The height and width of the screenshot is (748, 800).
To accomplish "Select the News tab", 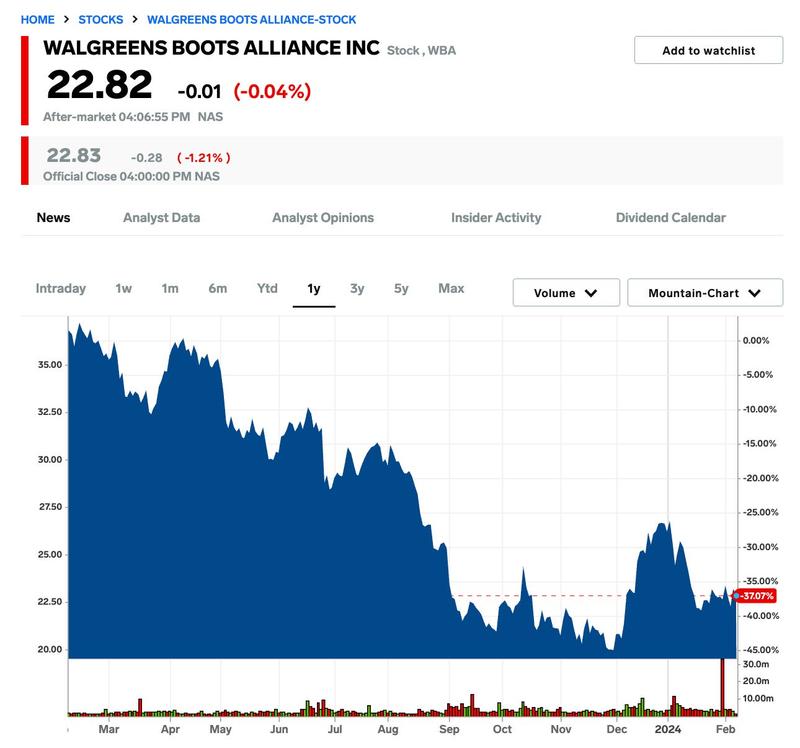I will pos(54,218).
